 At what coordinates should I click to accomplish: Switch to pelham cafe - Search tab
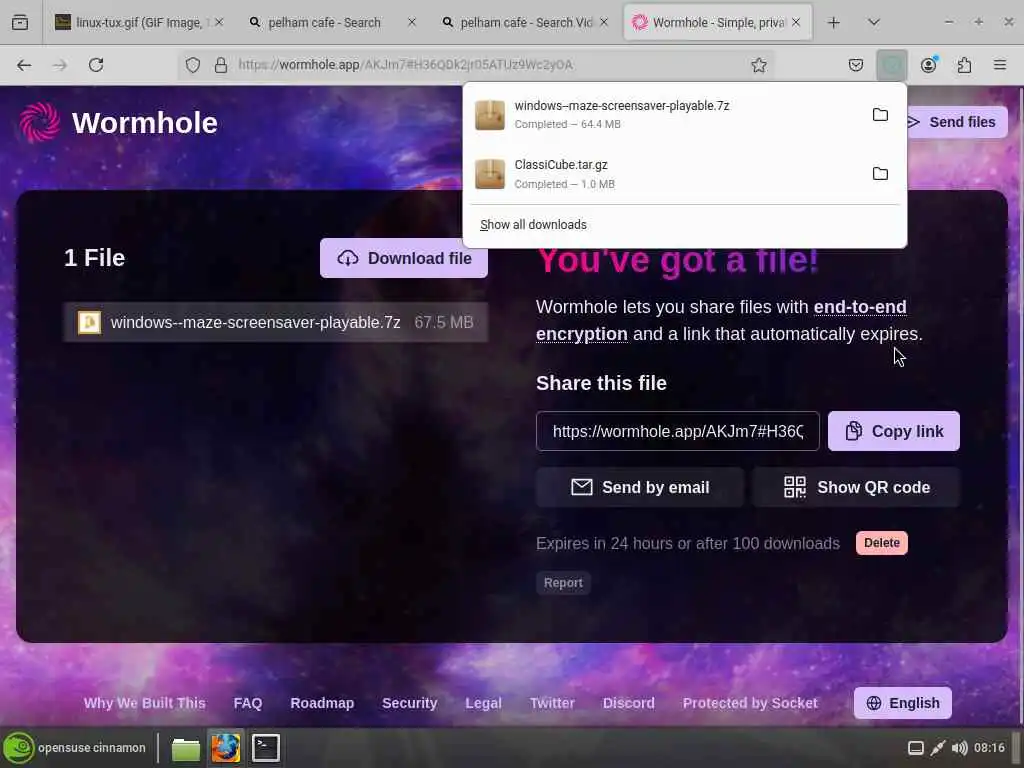(333, 22)
